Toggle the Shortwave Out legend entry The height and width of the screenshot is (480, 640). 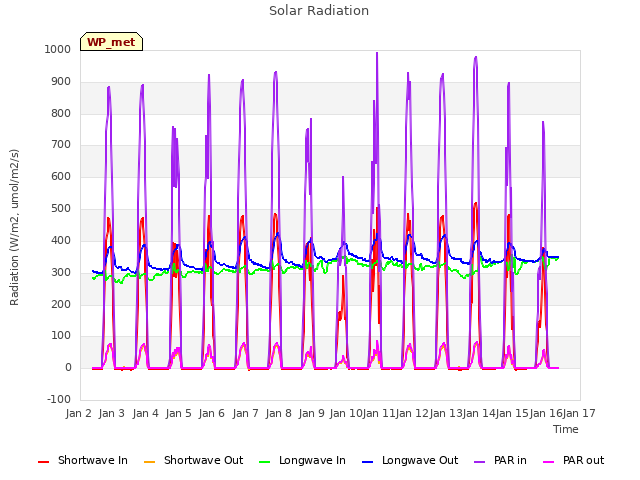point(193,460)
